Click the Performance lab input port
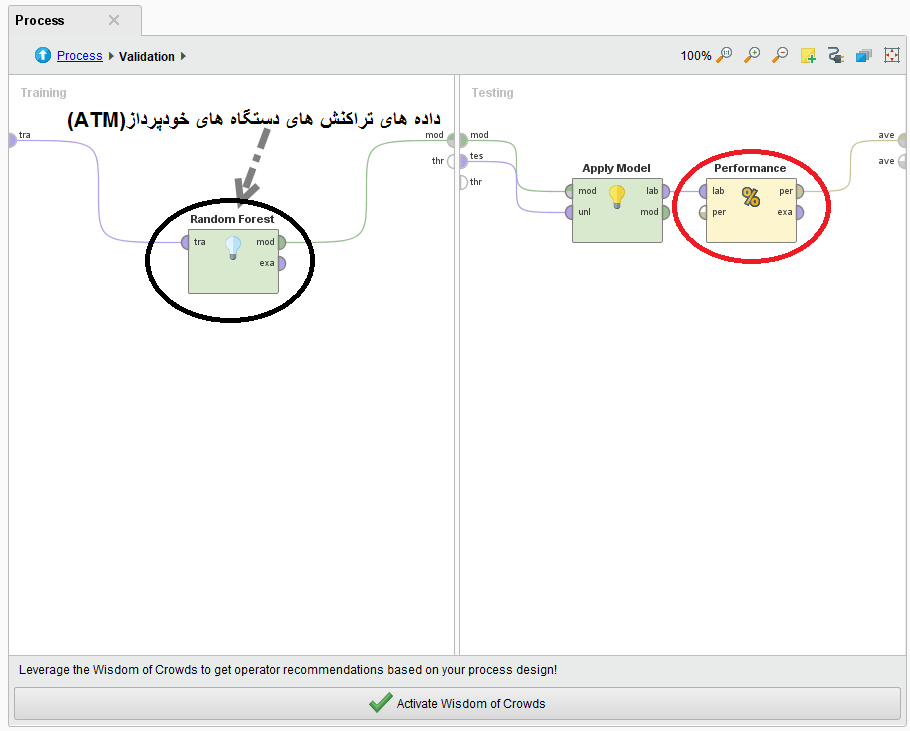This screenshot has width=910, height=731. [703, 191]
